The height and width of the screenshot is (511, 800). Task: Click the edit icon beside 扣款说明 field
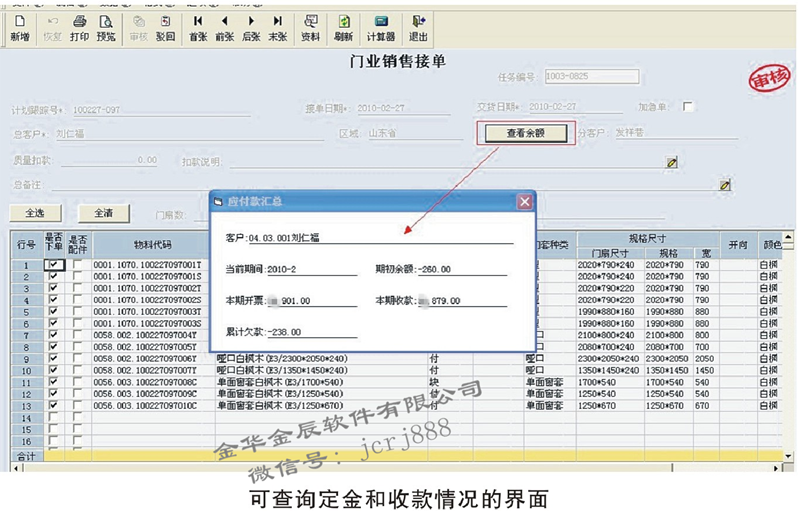click(x=672, y=160)
